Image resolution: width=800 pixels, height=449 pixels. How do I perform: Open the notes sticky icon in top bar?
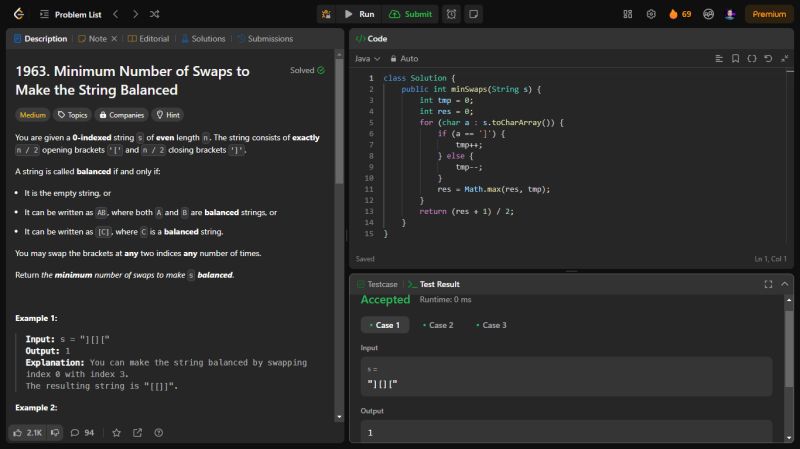(x=473, y=14)
